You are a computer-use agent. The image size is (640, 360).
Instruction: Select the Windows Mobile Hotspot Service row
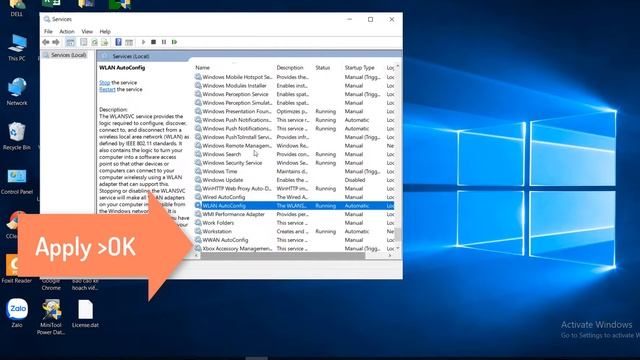(294, 77)
